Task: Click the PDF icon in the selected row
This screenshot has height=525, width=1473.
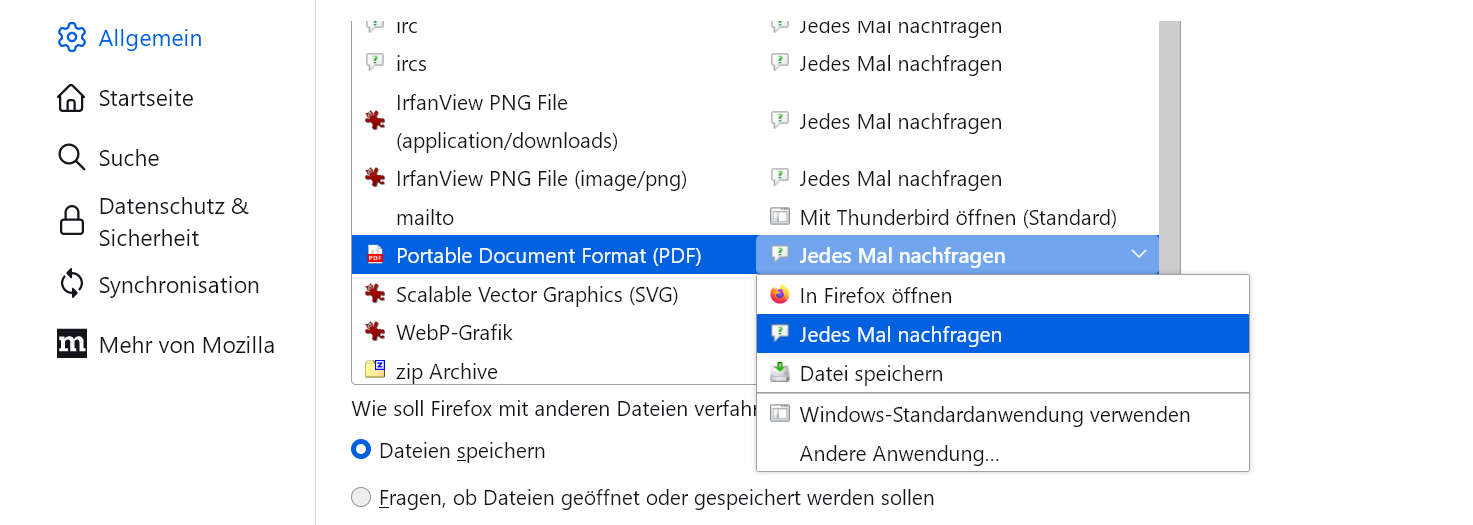Action: coord(375,256)
